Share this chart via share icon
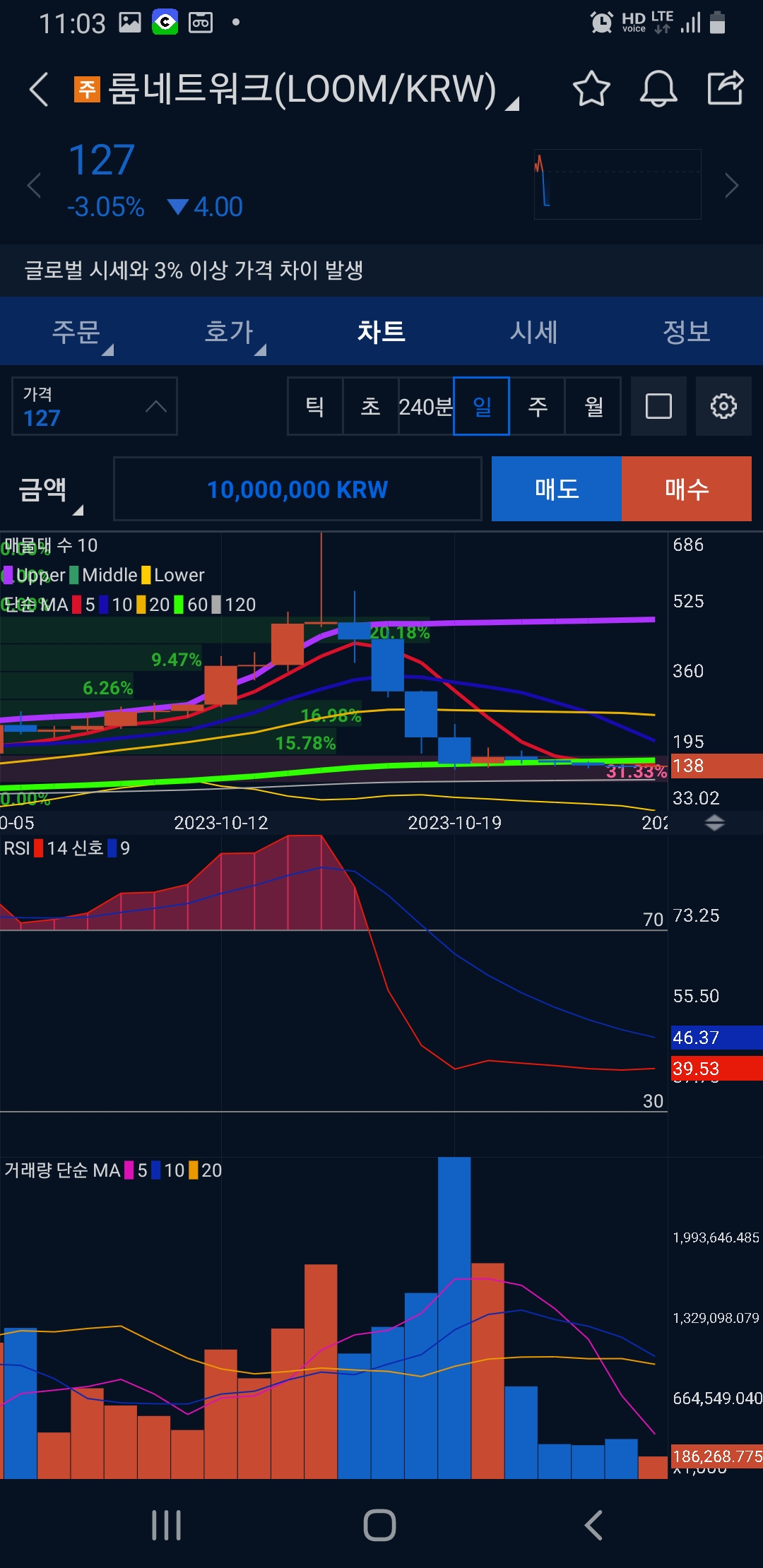 (726, 88)
